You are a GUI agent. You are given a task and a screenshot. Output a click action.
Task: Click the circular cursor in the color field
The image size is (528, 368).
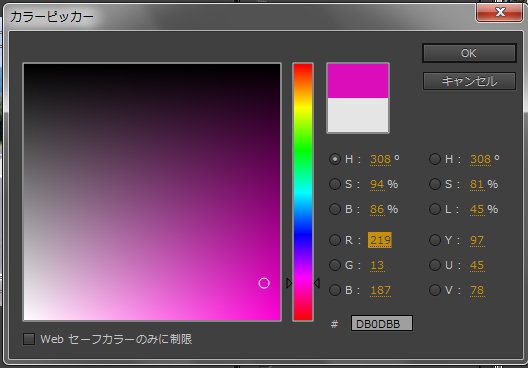click(264, 283)
